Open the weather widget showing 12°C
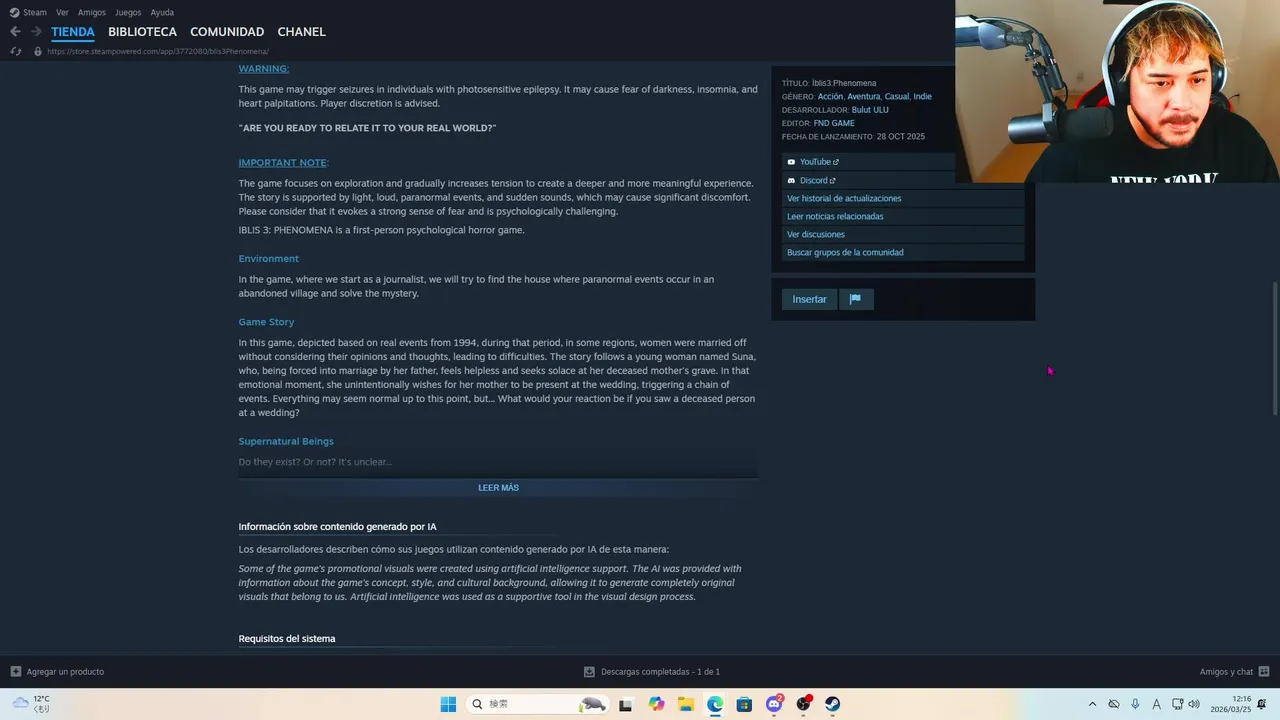This screenshot has height=720, width=1280. point(30,704)
